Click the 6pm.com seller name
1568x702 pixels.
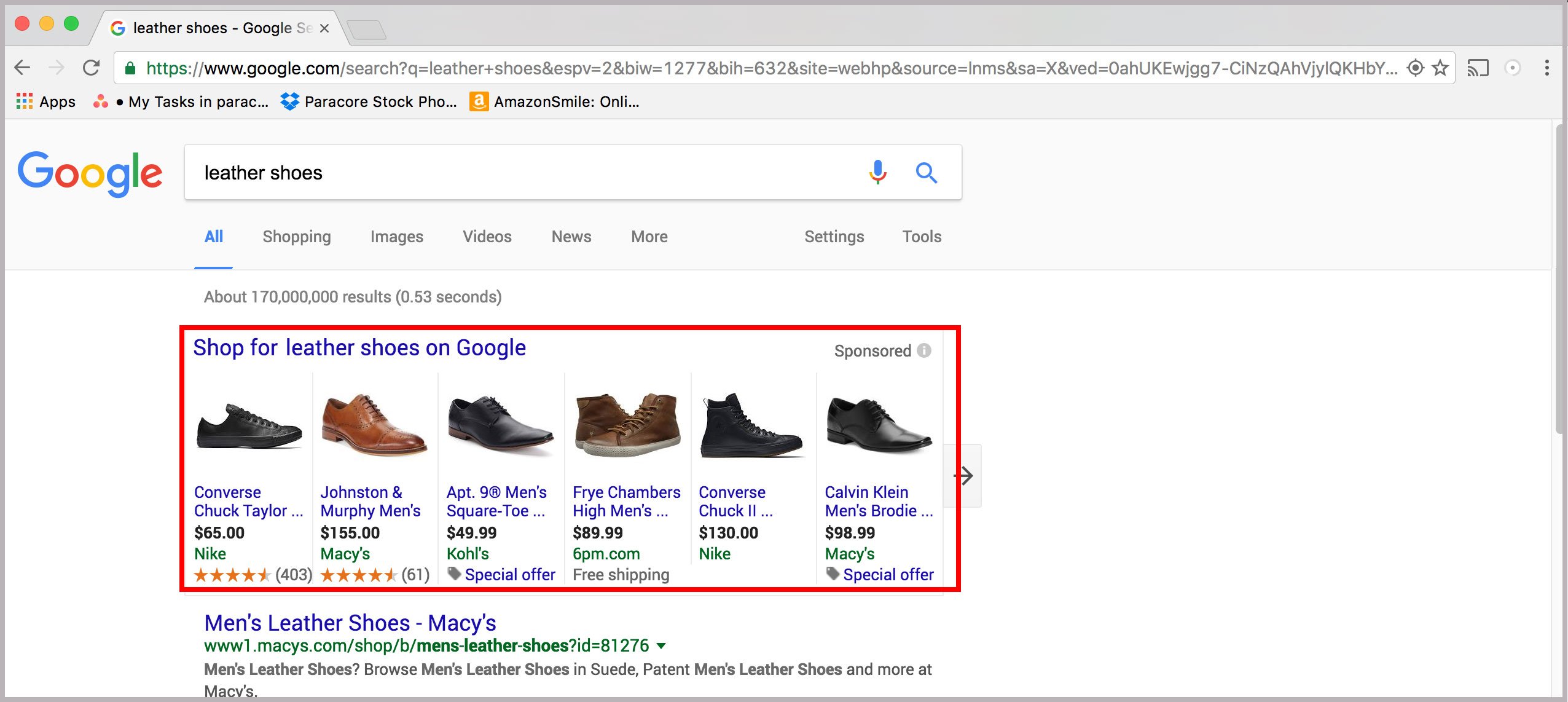[x=606, y=554]
